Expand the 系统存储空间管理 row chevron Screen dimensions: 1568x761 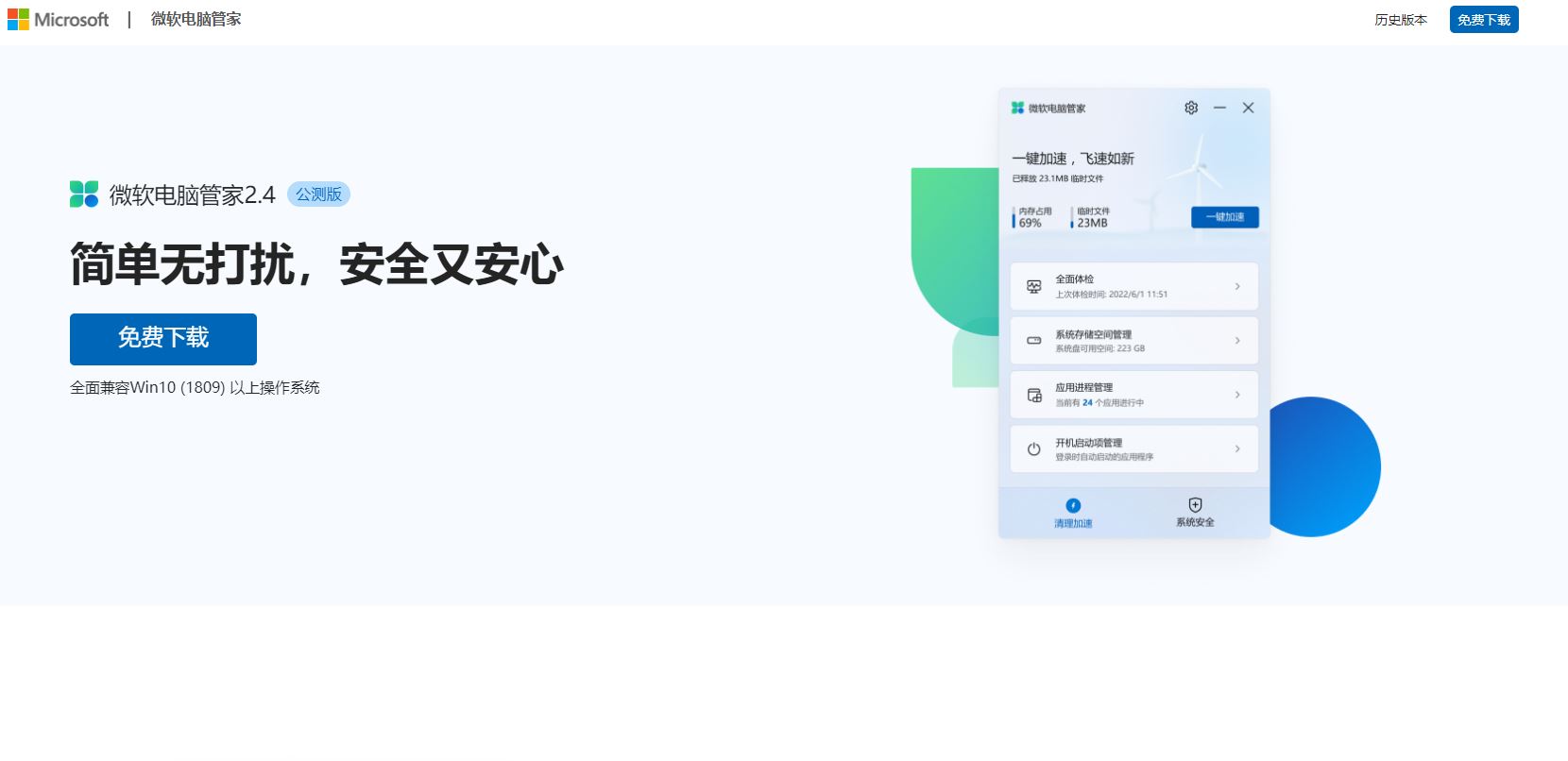click(x=1237, y=341)
